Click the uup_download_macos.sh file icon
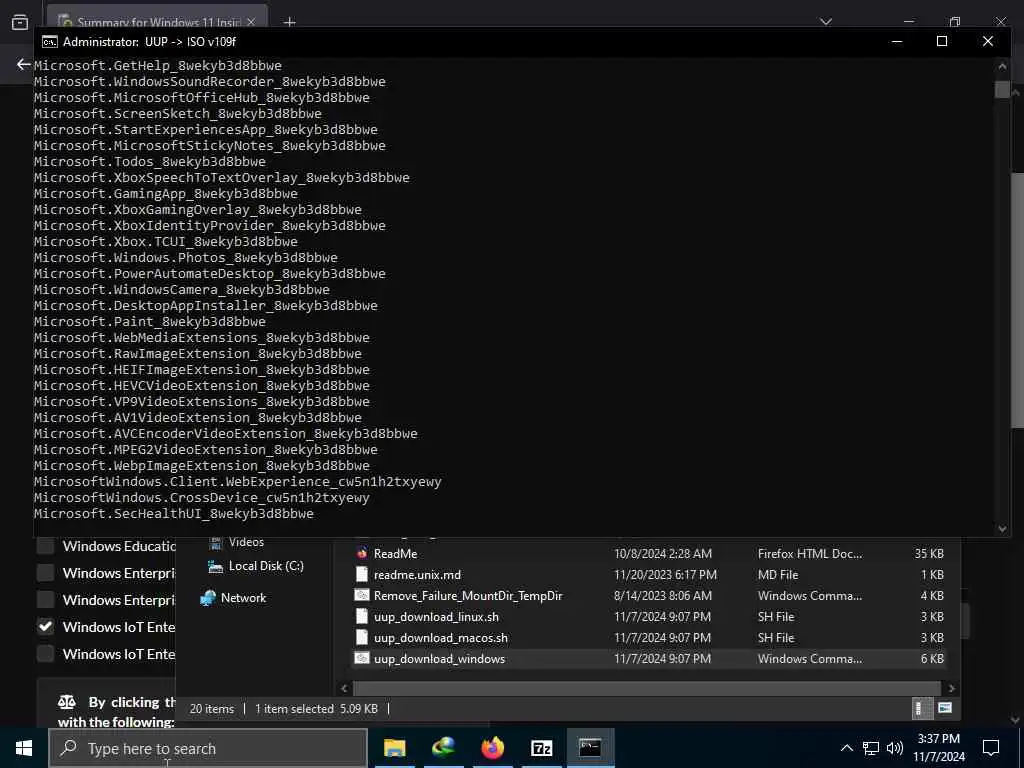Screen dimensions: 1024x768 pos(362,637)
